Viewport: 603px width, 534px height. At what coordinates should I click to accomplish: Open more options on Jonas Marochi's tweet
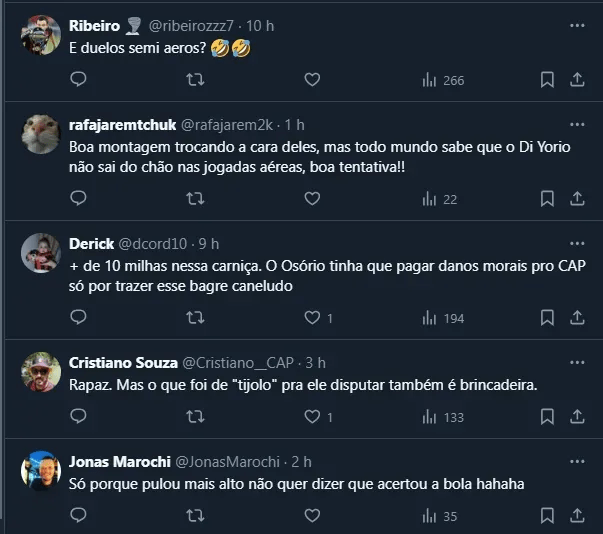click(576, 461)
